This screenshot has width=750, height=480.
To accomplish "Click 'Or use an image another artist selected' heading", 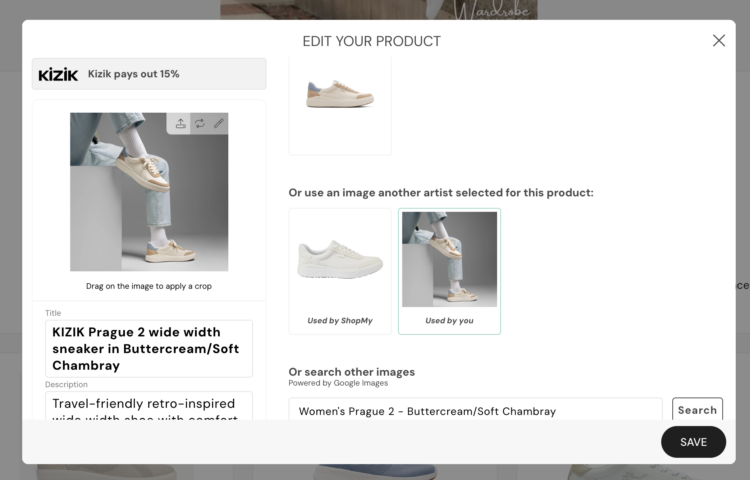I will point(441,193).
